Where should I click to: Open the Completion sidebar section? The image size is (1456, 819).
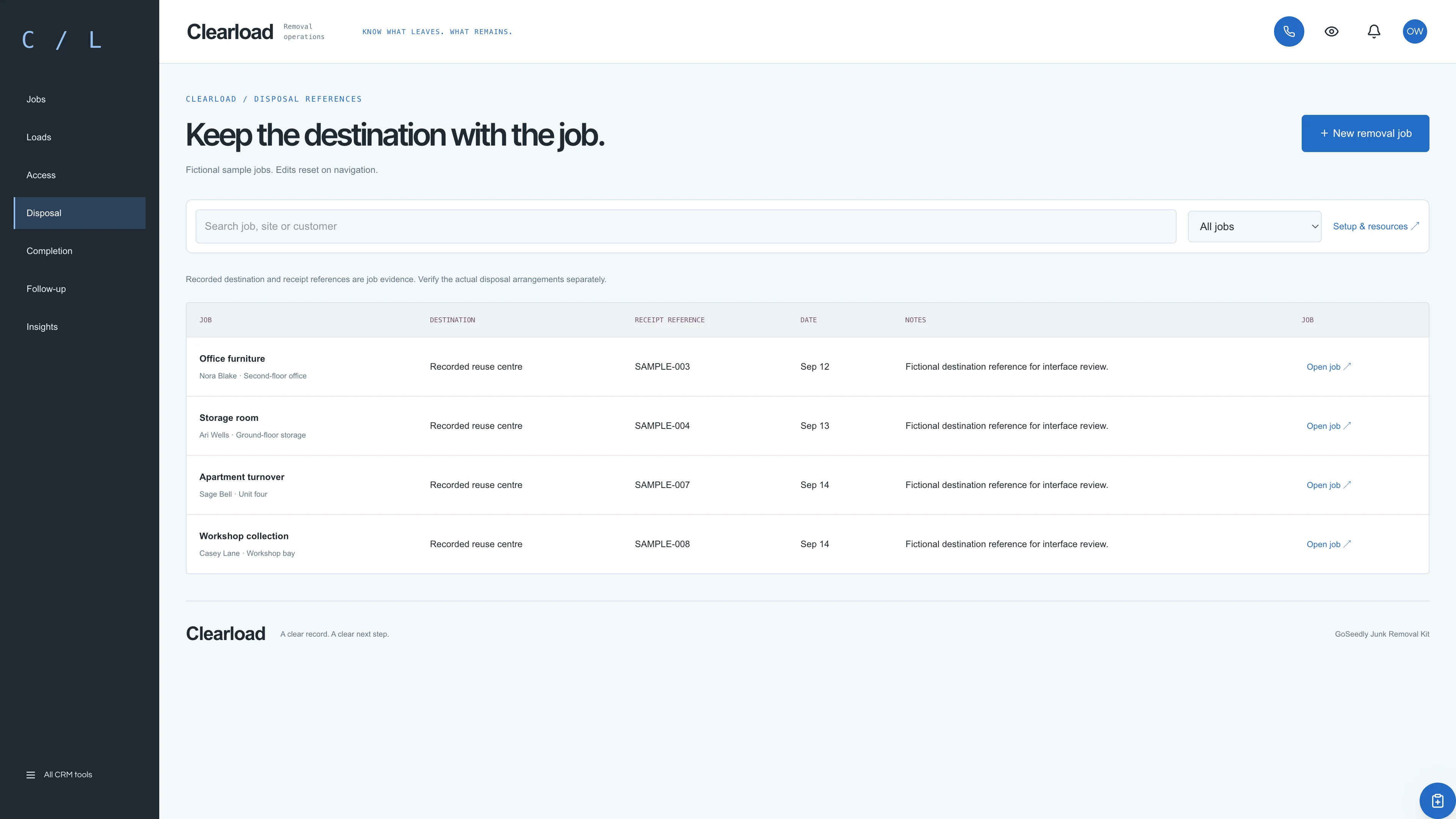click(x=80, y=251)
